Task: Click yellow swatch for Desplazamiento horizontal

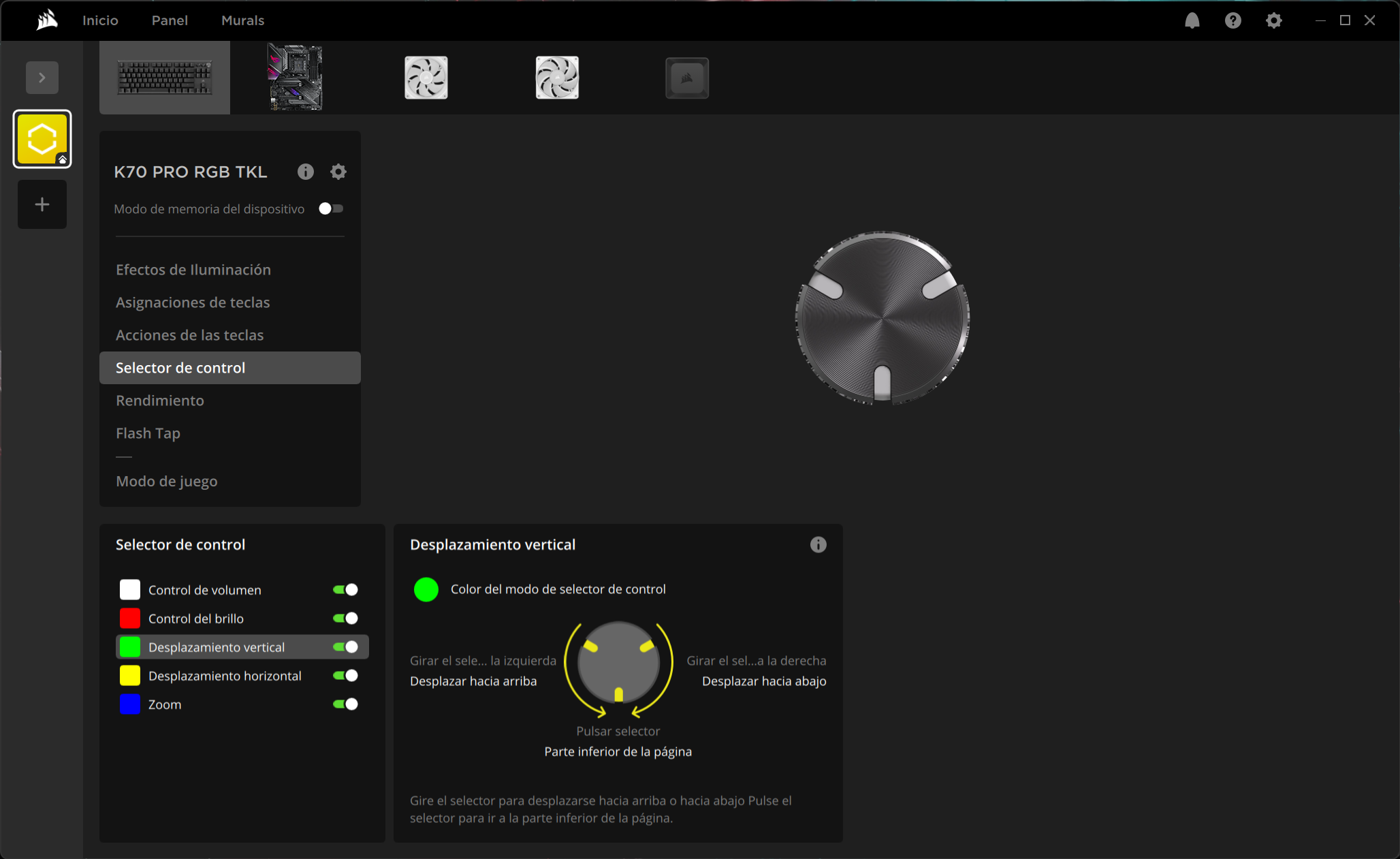Action: pyautogui.click(x=130, y=676)
